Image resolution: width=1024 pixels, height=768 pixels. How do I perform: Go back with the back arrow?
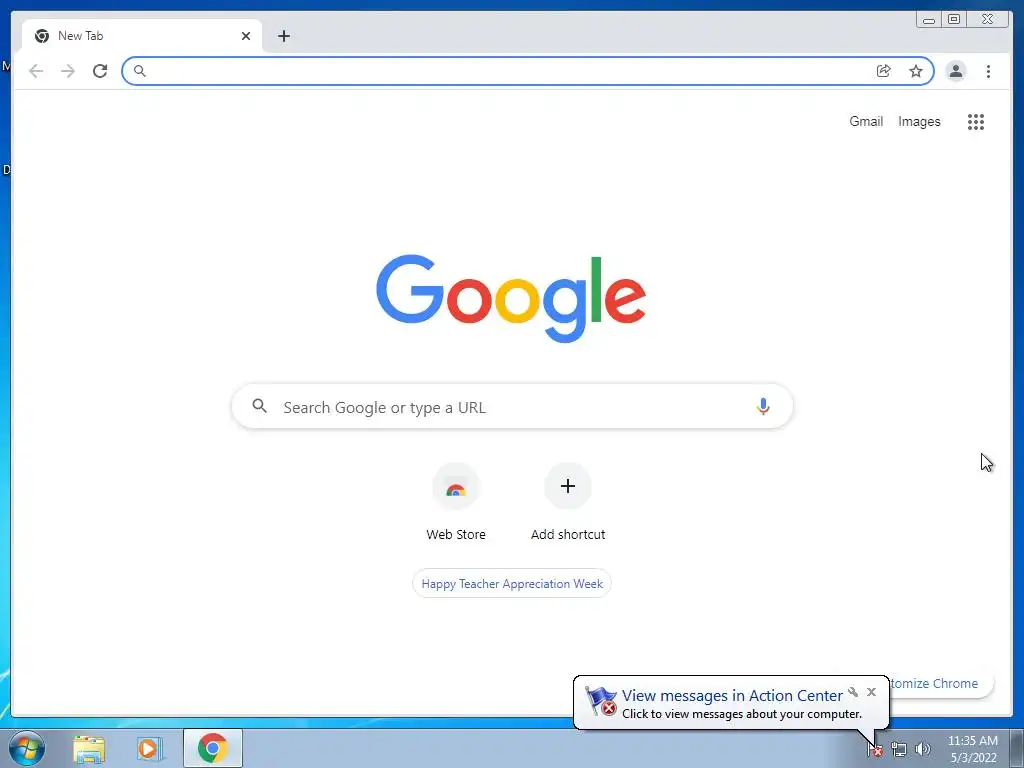(36, 71)
